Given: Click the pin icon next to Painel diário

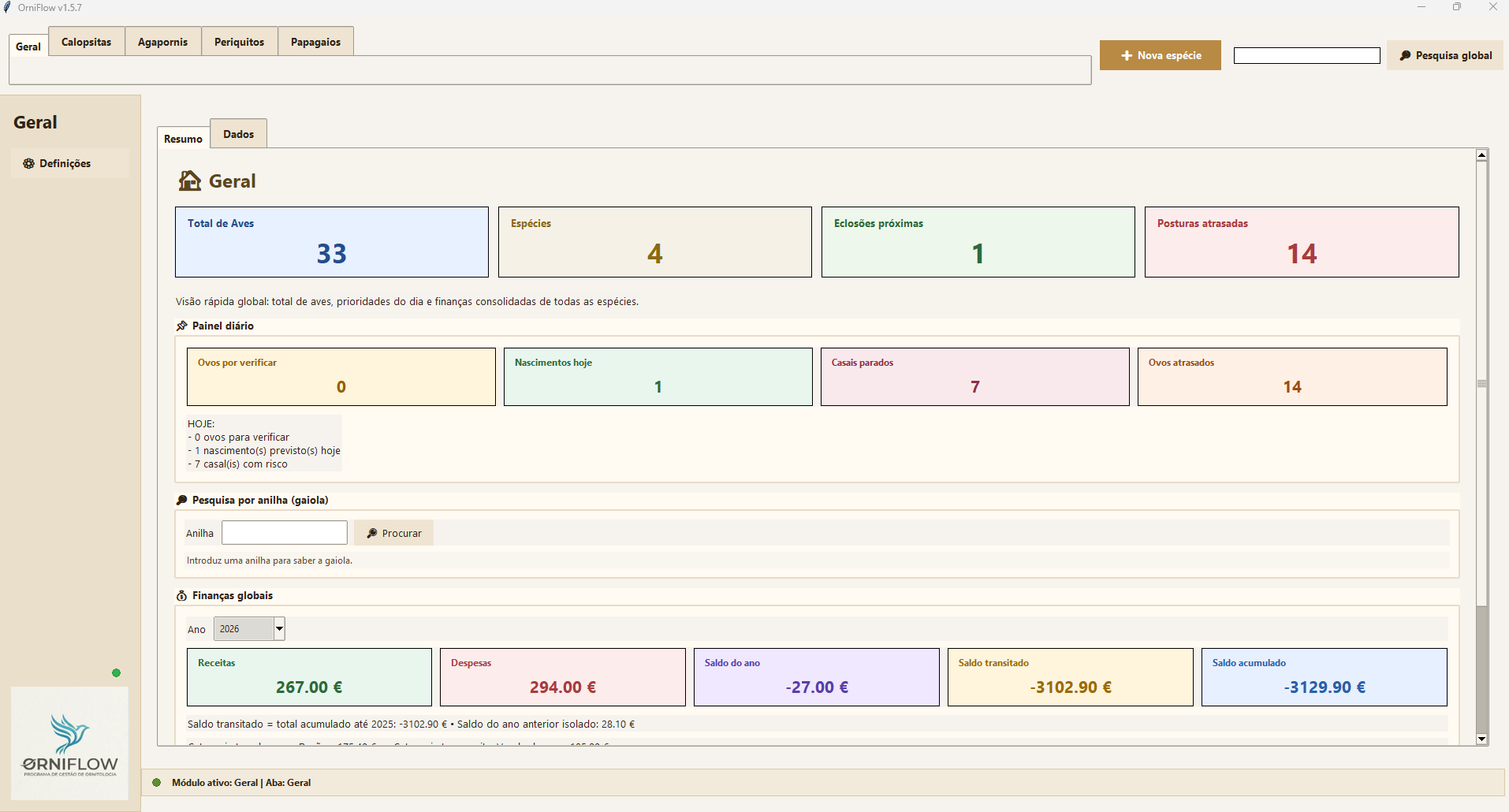Looking at the screenshot, I should pyautogui.click(x=182, y=326).
